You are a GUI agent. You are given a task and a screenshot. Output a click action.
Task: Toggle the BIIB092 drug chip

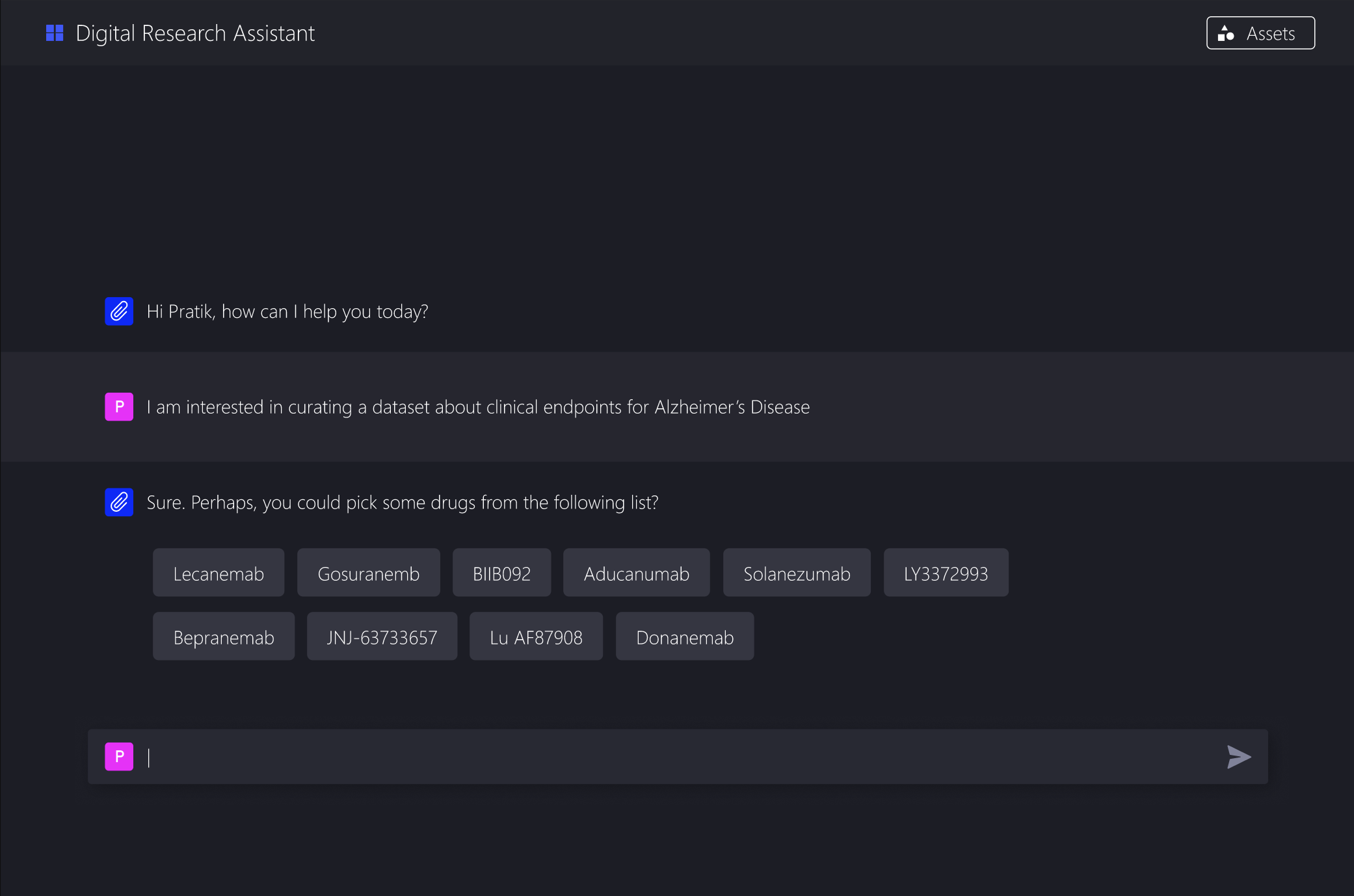pos(501,573)
